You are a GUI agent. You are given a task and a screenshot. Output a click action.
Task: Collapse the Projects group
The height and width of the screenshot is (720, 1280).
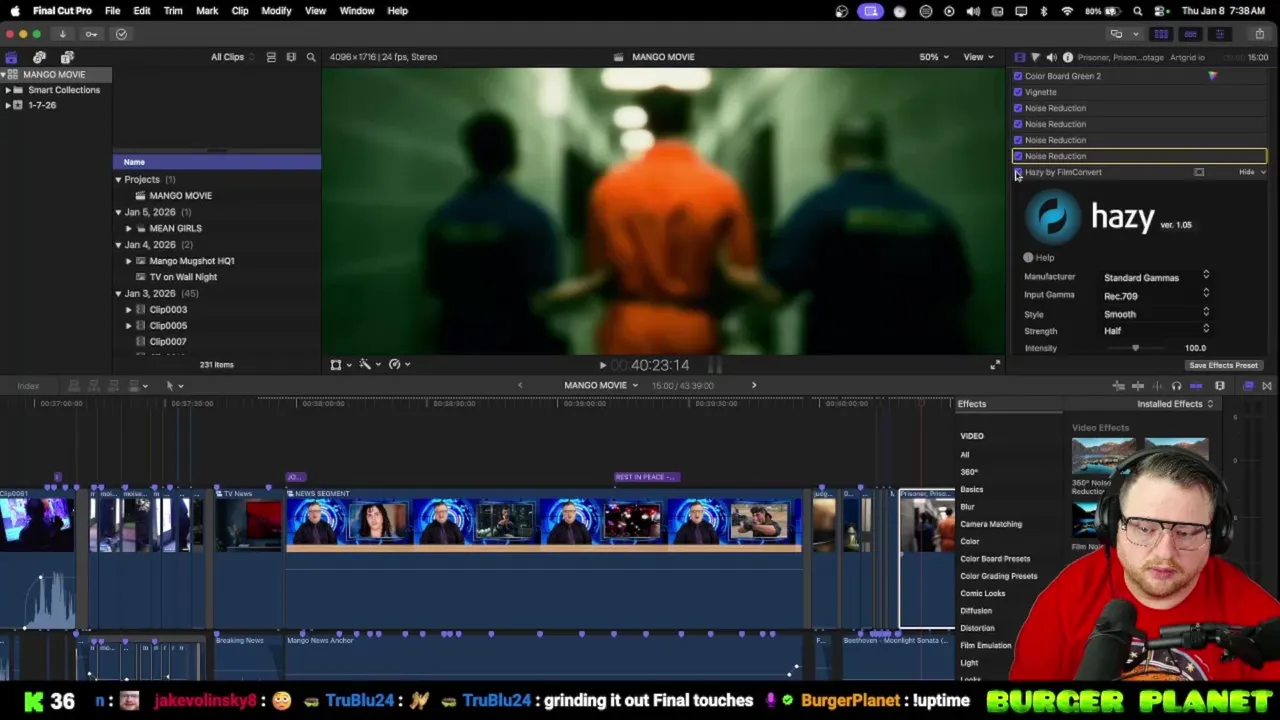coord(118,180)
